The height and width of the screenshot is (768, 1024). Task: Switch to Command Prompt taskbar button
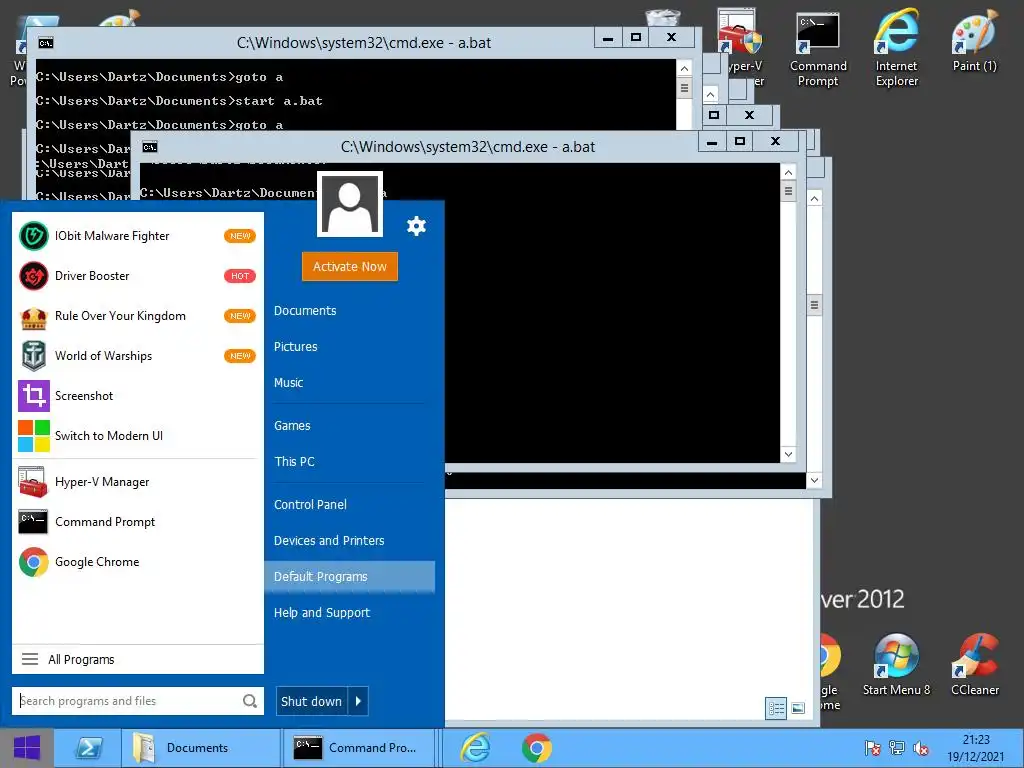[359, 748]
